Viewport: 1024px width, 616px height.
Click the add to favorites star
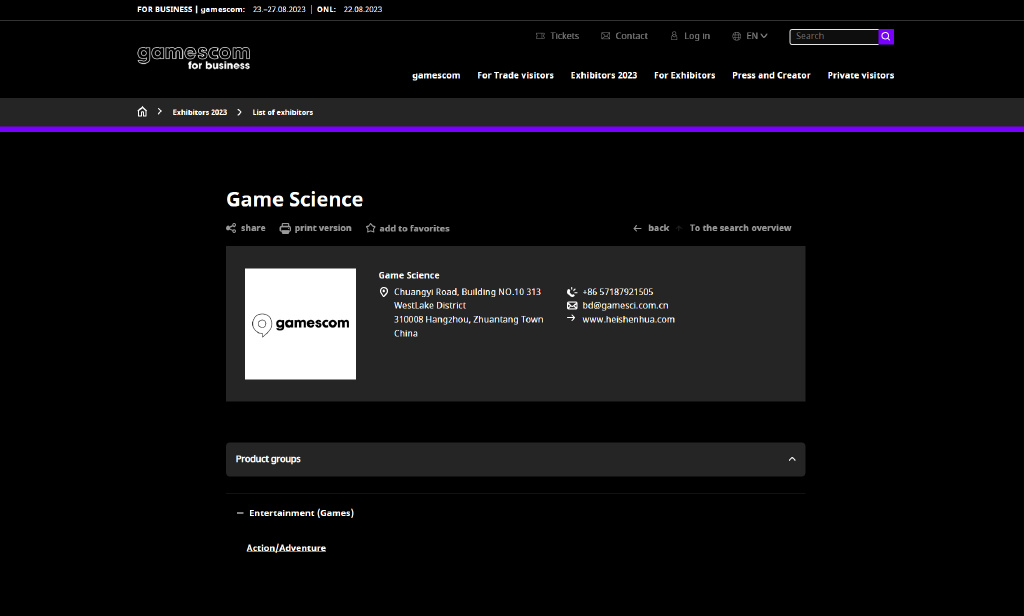(x=370, y=228)
